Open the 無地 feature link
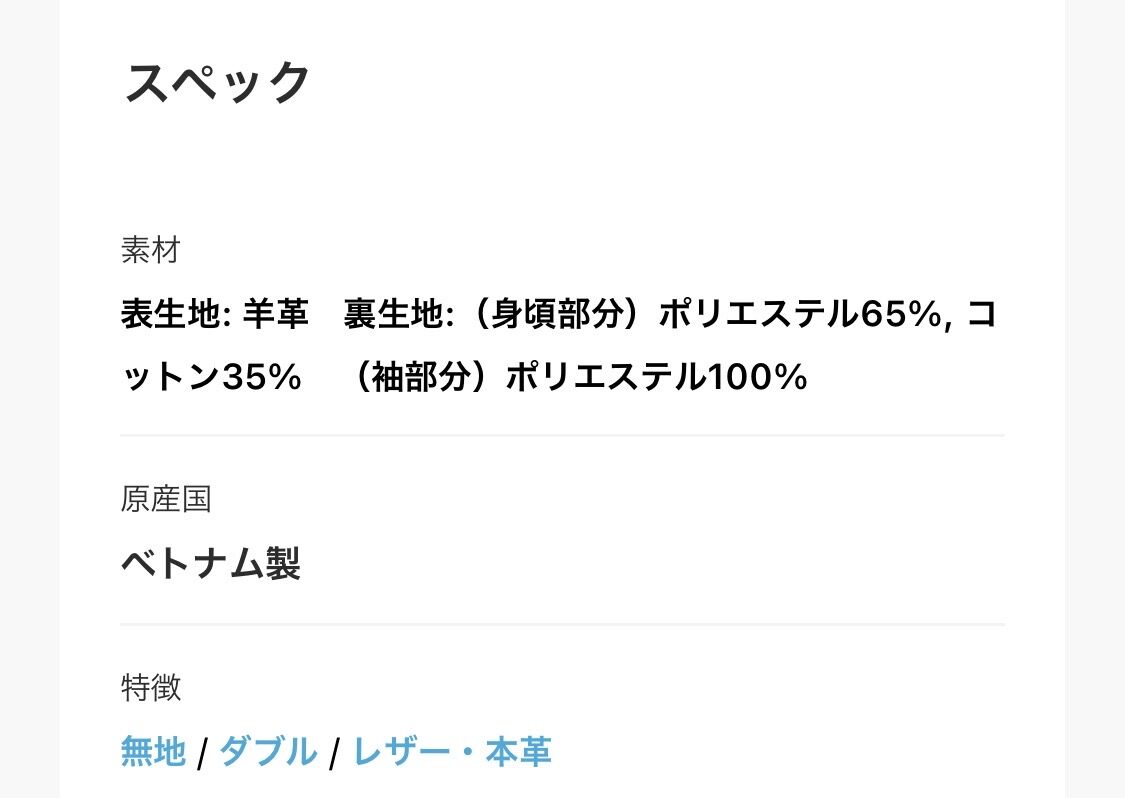1125x798 pixels. pos(153,751)
